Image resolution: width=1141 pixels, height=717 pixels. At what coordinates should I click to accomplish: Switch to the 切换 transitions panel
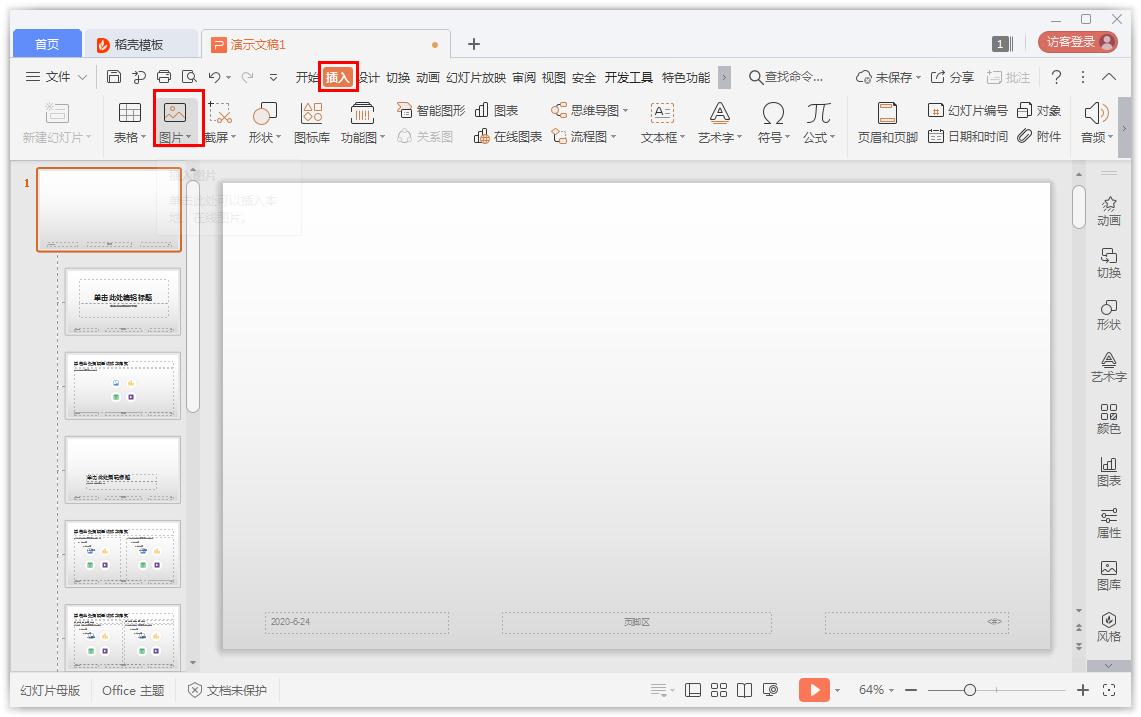tap(1108, 262)
